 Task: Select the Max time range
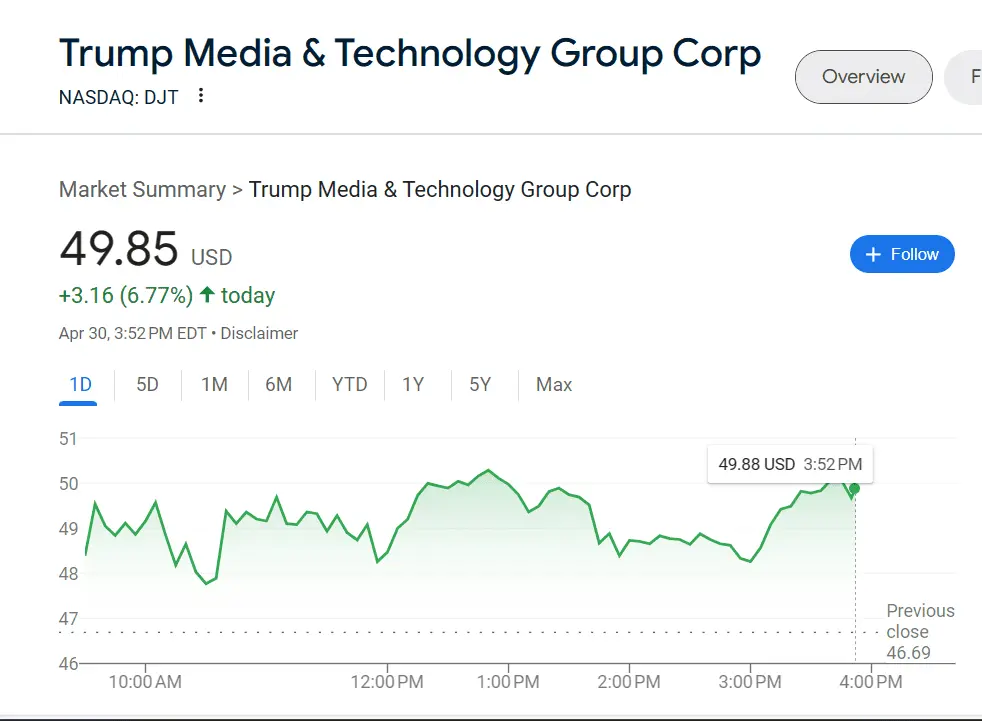tap(554, 385)
